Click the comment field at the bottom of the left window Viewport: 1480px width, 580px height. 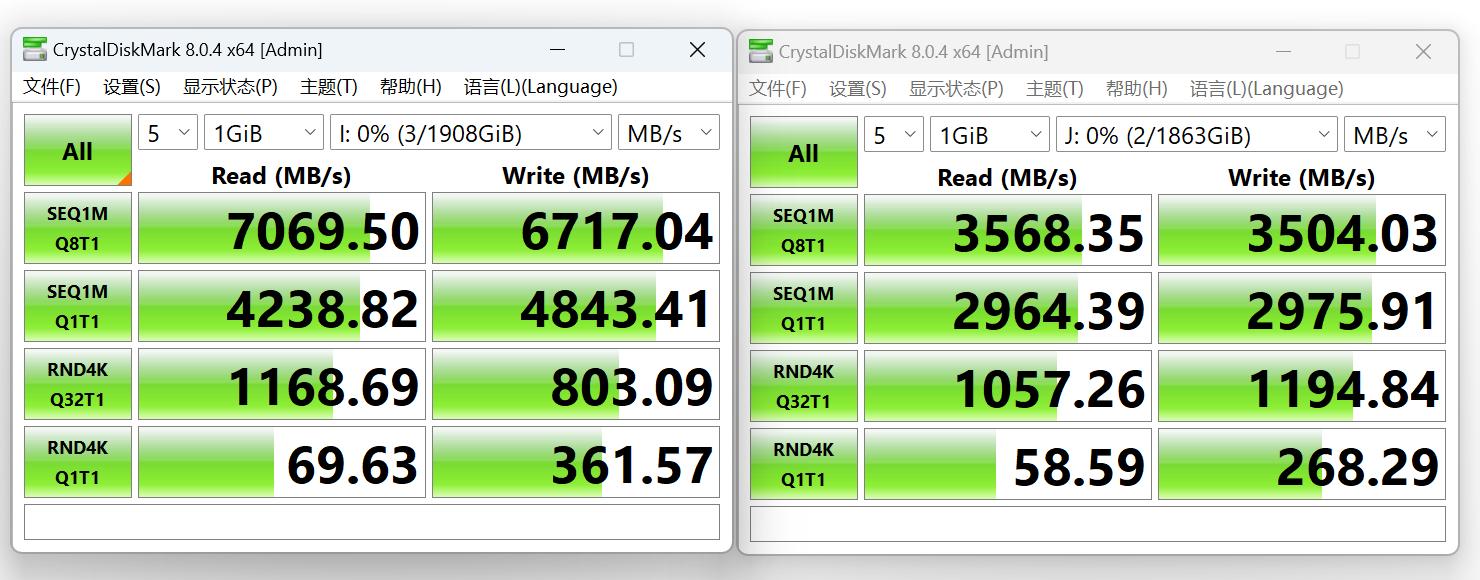[x=370, y=521]
